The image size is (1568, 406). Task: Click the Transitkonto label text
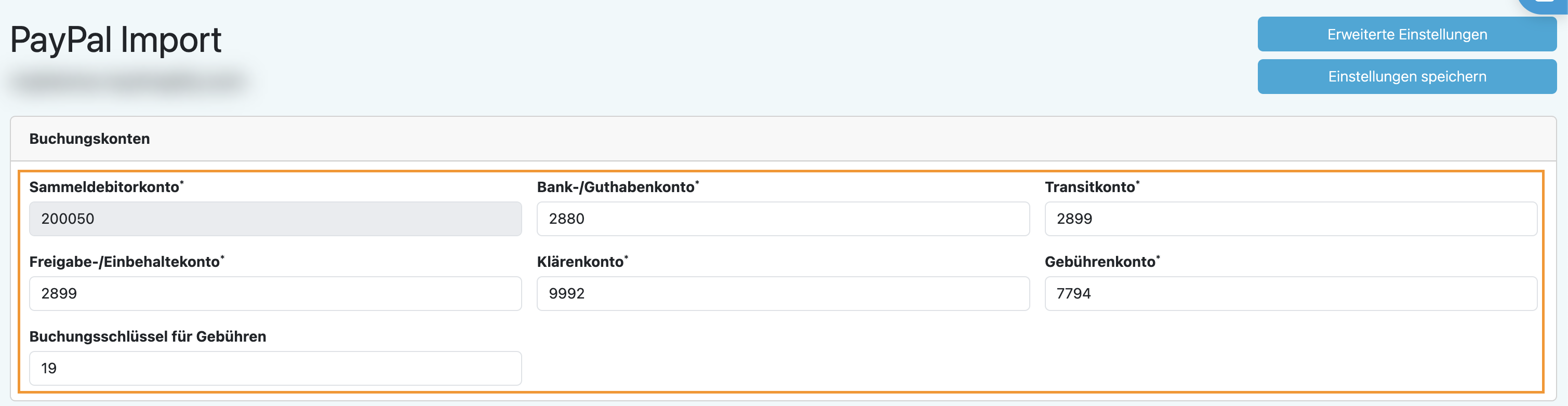pos(1090,187)
